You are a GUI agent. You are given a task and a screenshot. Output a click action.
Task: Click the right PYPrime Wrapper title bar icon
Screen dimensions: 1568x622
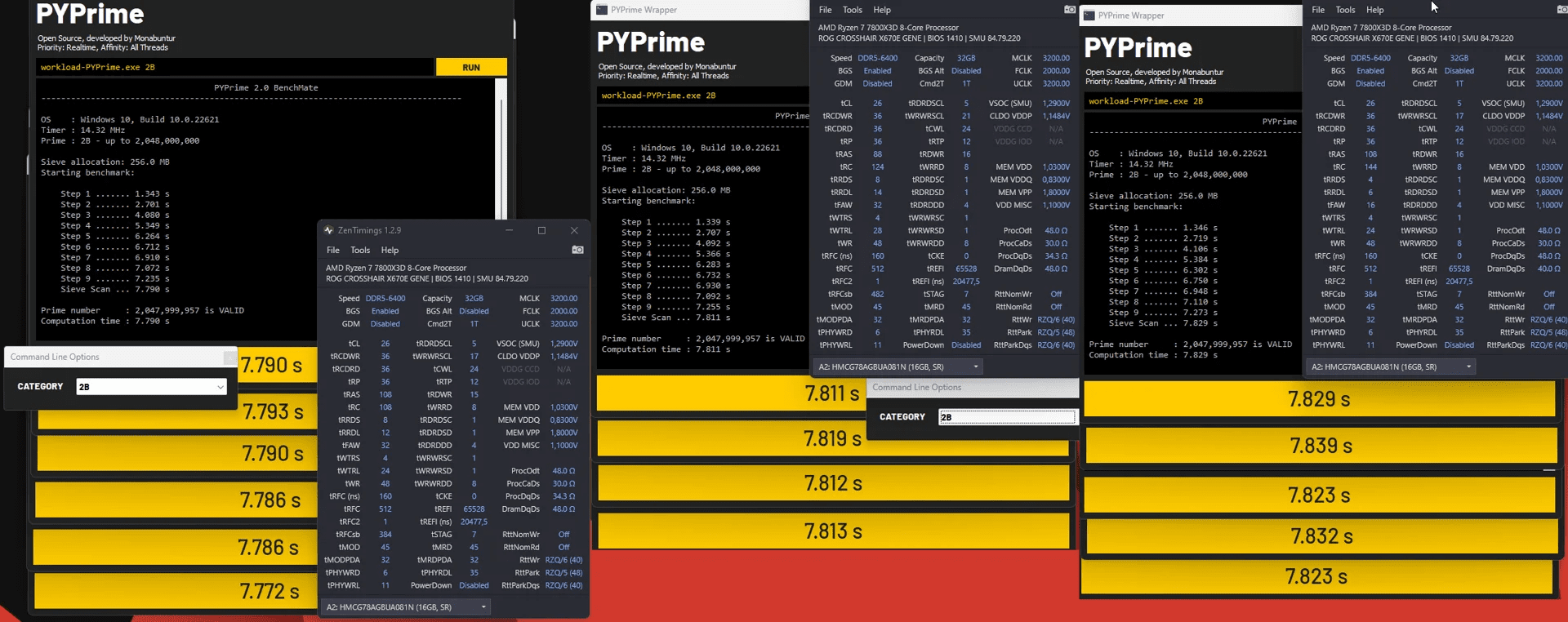click(1089, 16)
